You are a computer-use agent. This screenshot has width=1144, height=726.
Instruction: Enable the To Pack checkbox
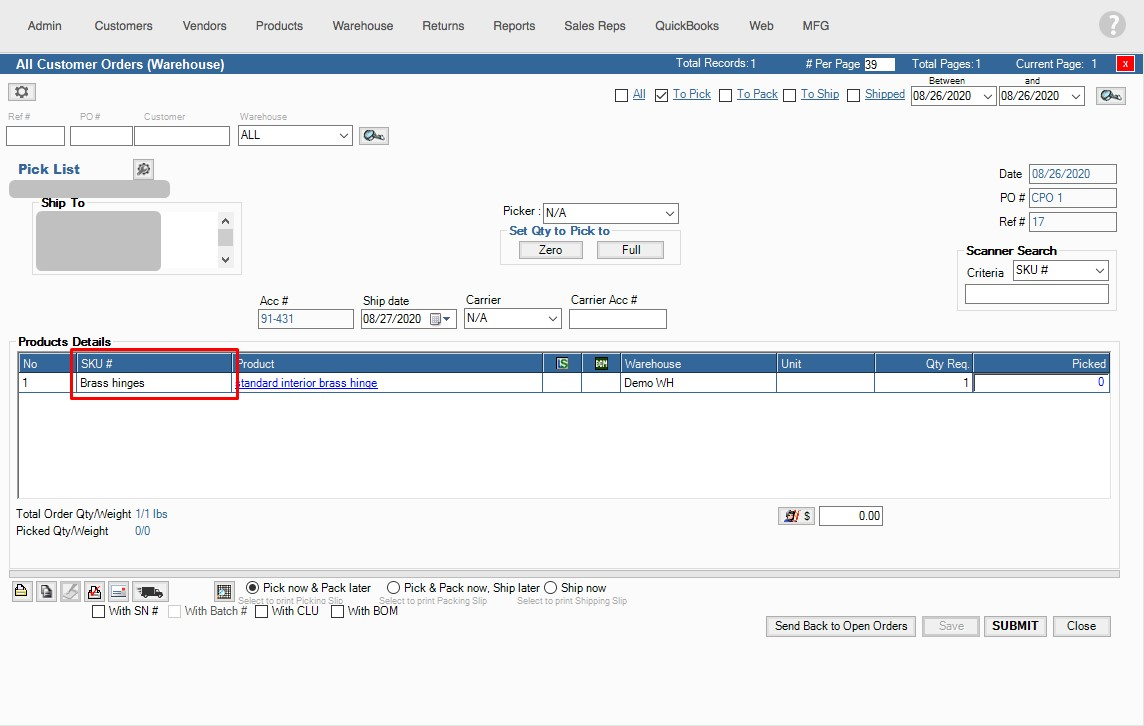pyautogui.click(x=726, y=95)
